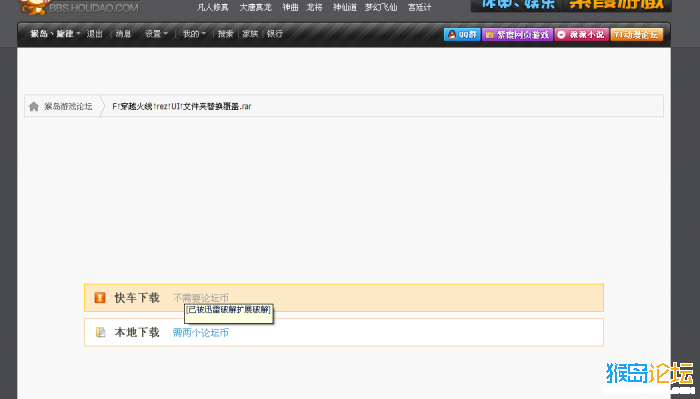The height and width of the screenshot is (399, 700).
Task: Expand the 我的 dropdown menu
Action: pyautogui.click(x=194, y=34)
